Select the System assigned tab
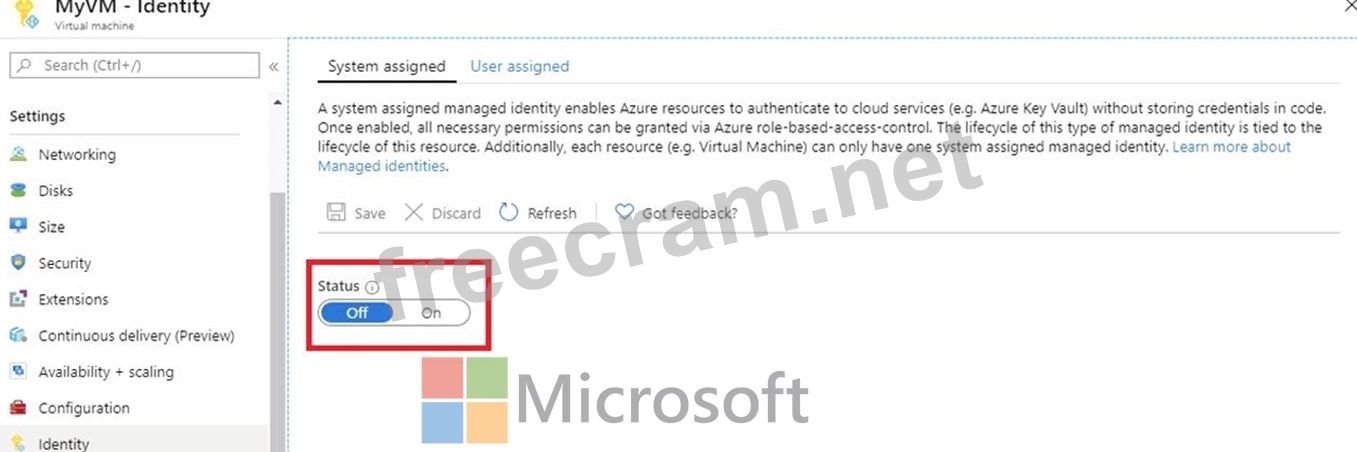The image size is (1357, 452). pos(386,66)
